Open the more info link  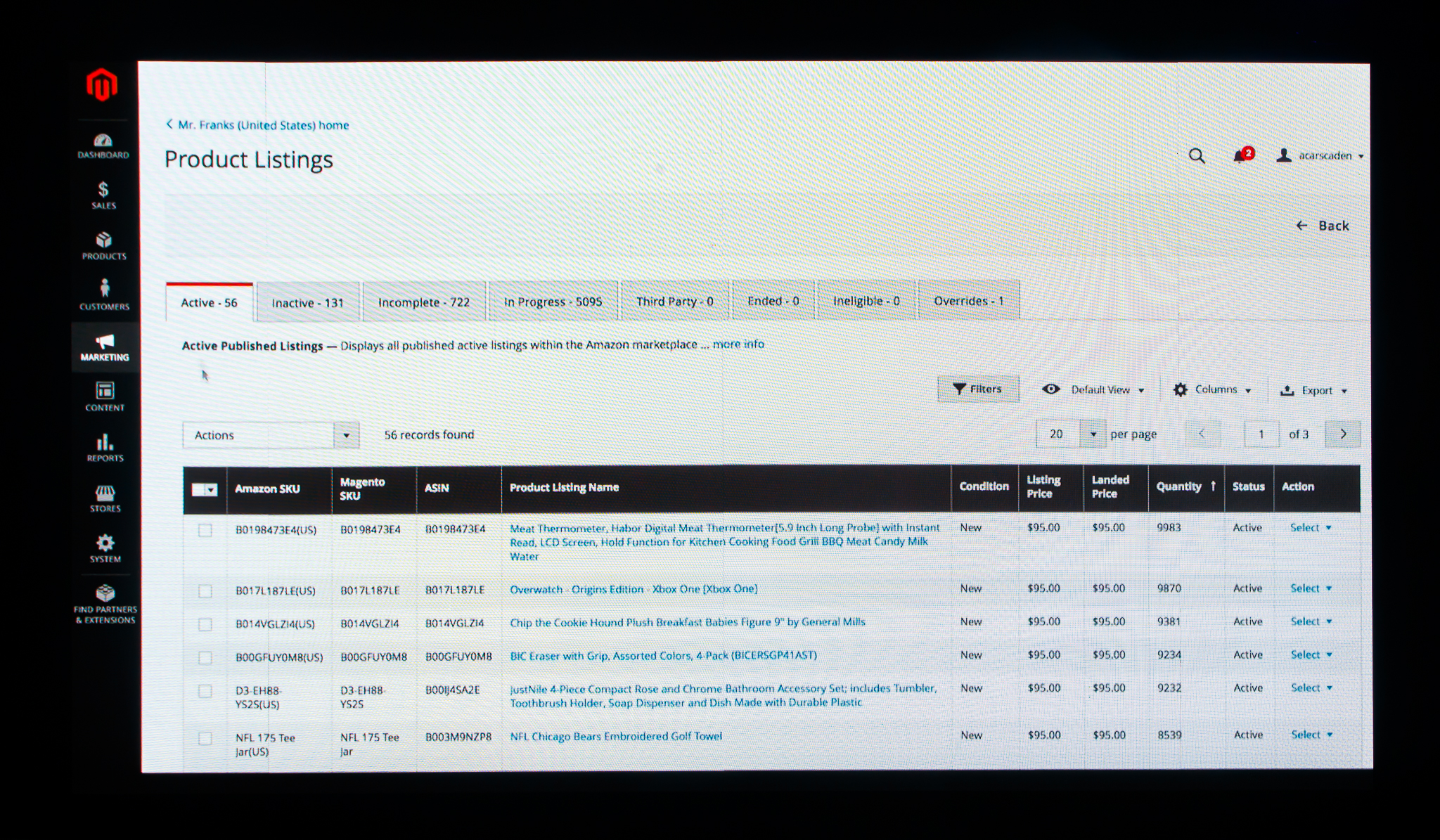click(738, 344)
